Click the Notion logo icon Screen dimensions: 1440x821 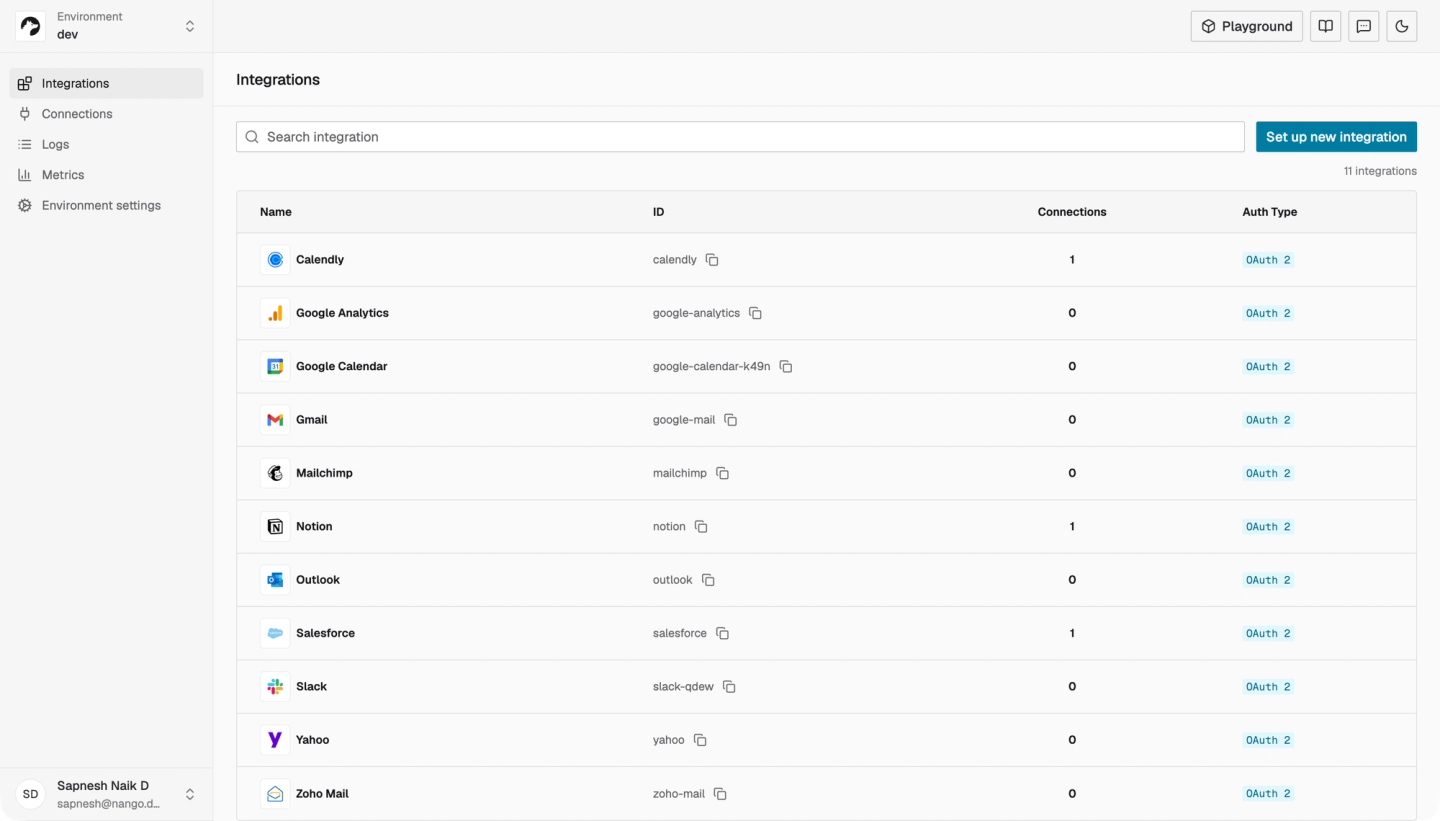(x=275, y=527)
